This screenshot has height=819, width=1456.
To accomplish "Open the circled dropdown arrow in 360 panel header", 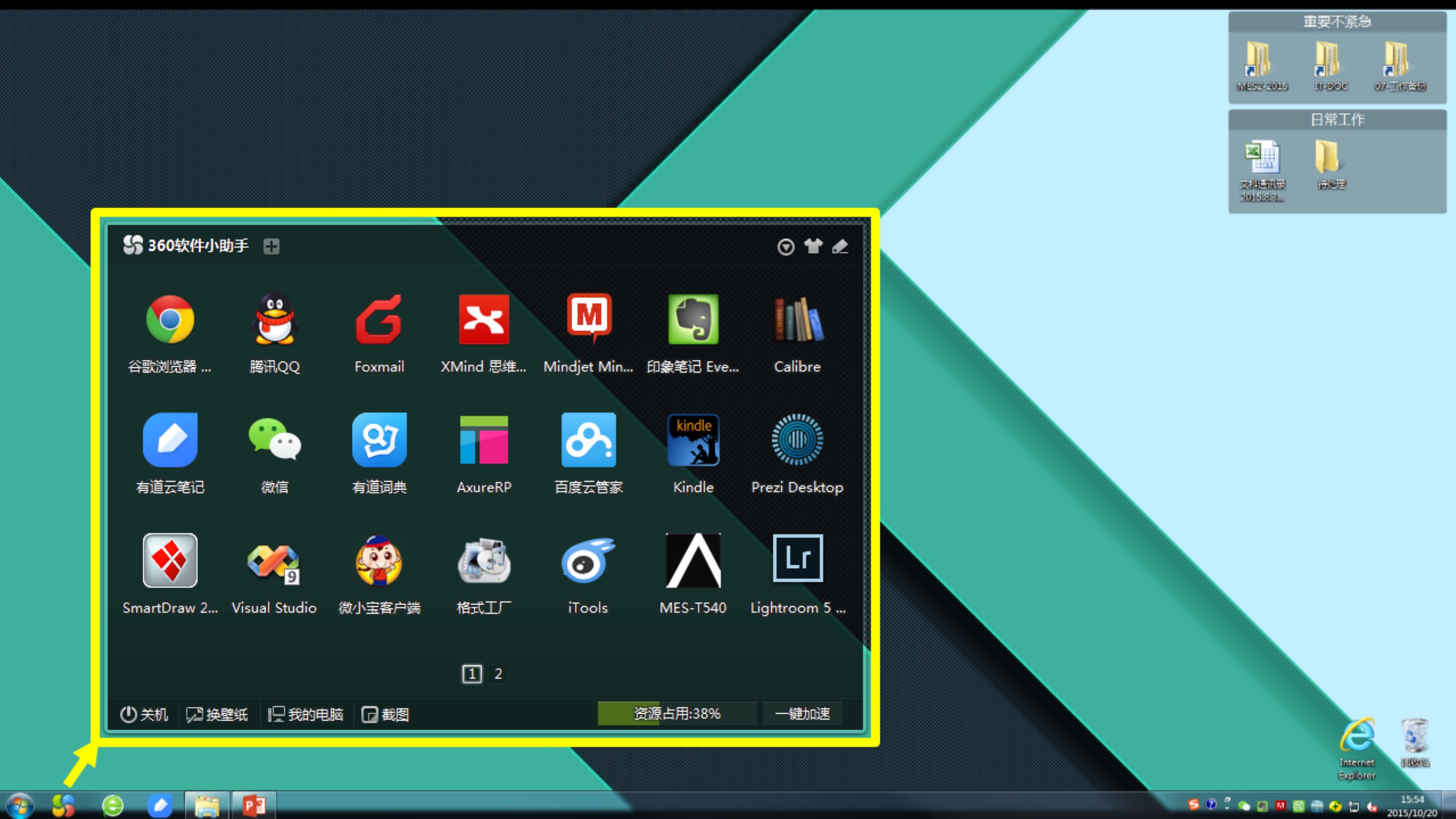I will (786, 246).
